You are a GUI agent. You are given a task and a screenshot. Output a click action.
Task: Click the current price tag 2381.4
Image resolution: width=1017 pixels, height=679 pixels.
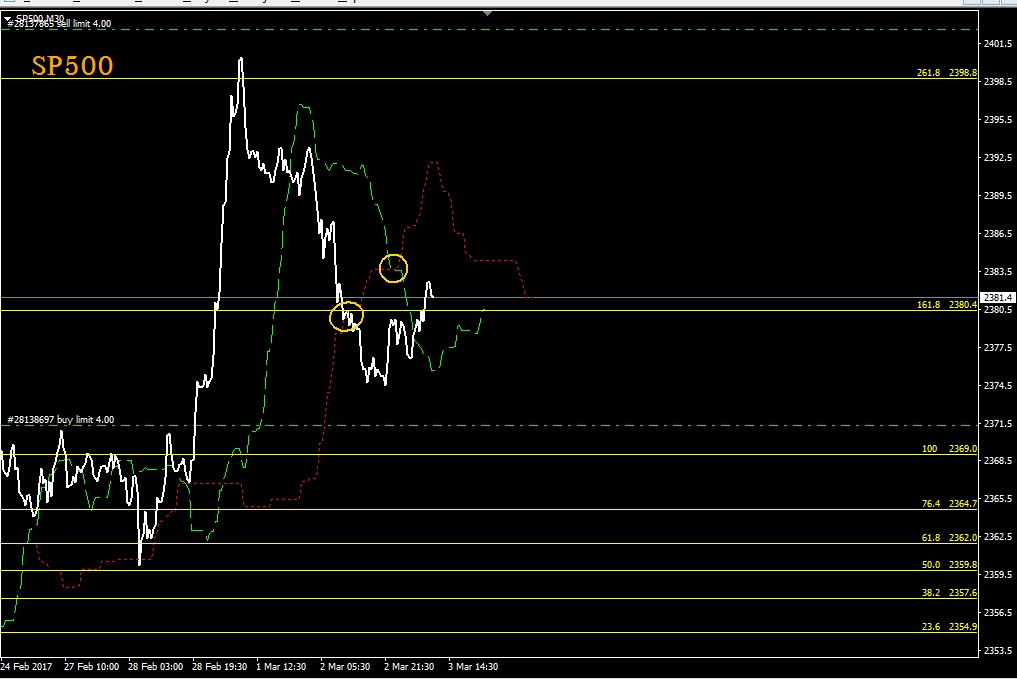998,298
